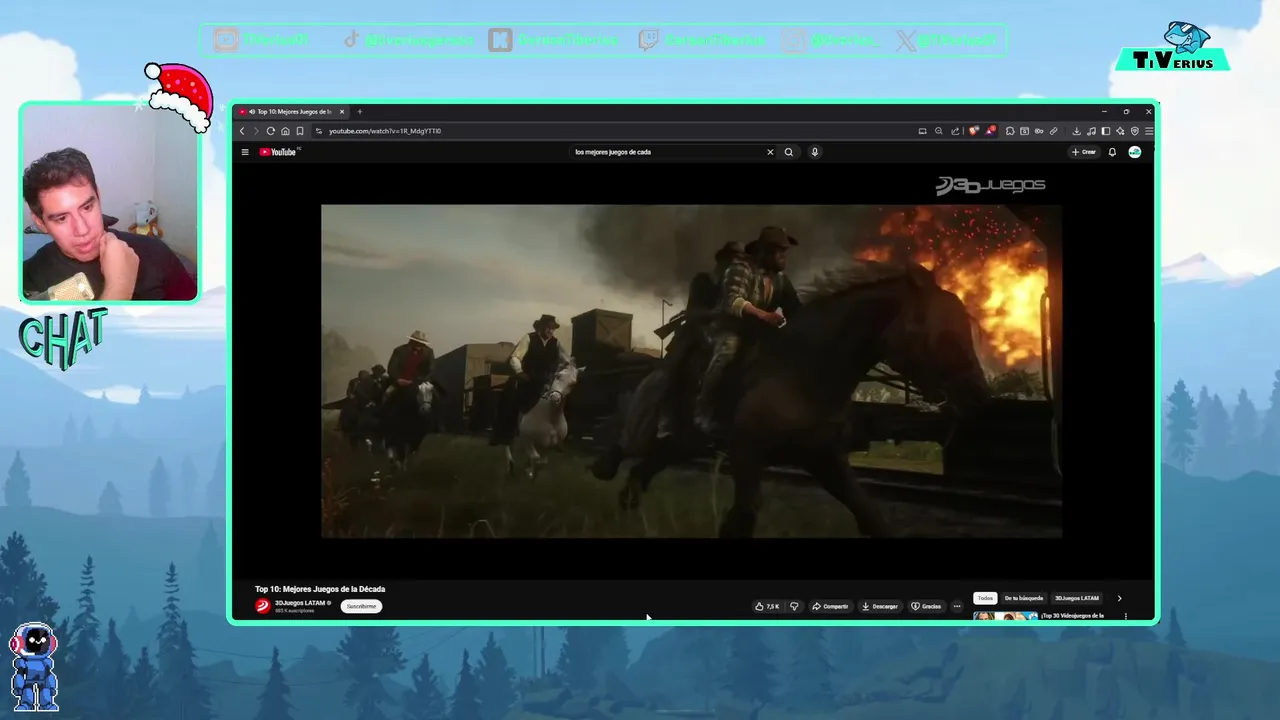Open YouTube account avatar menu
1280x720 pixels.
tap(1135, 152)
